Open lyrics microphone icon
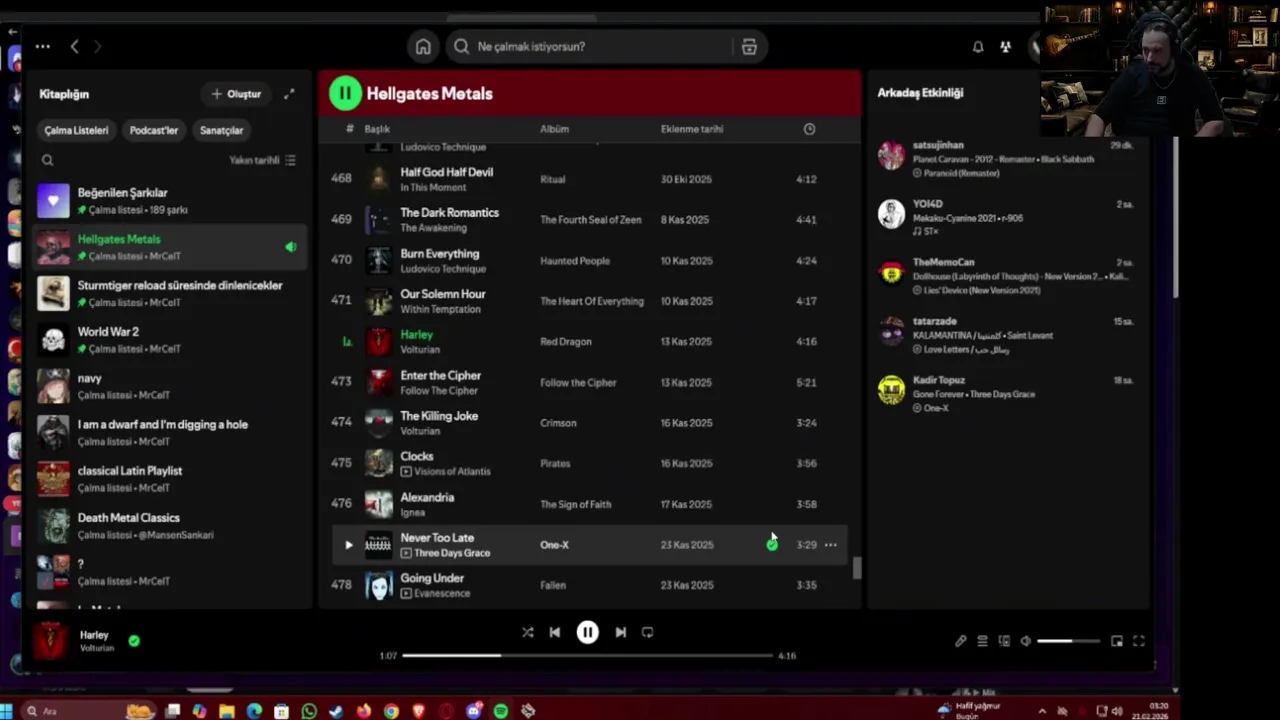1280x720 pixels. 961,641
